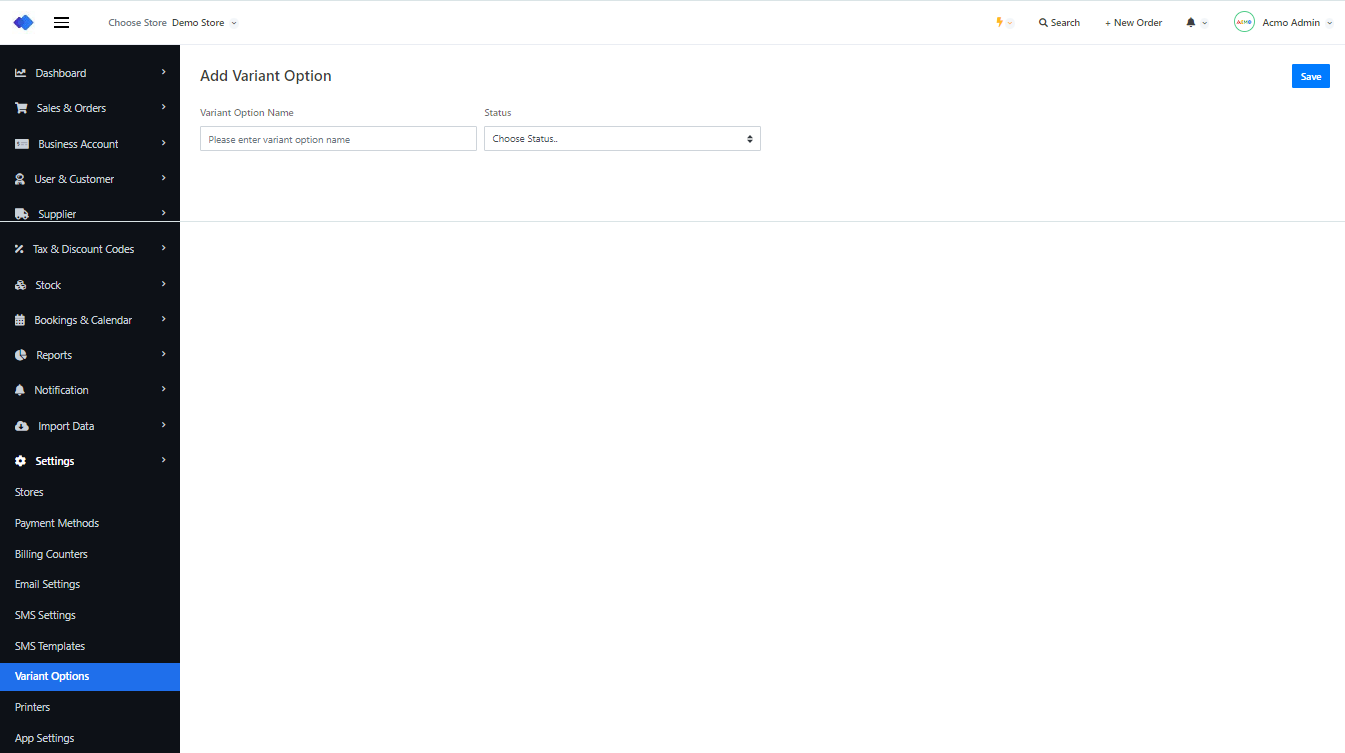Open the Demo Store selector dropdown
Image resolution: width=1345 pixels, height=753 pixels.
(x=204, y=22)
